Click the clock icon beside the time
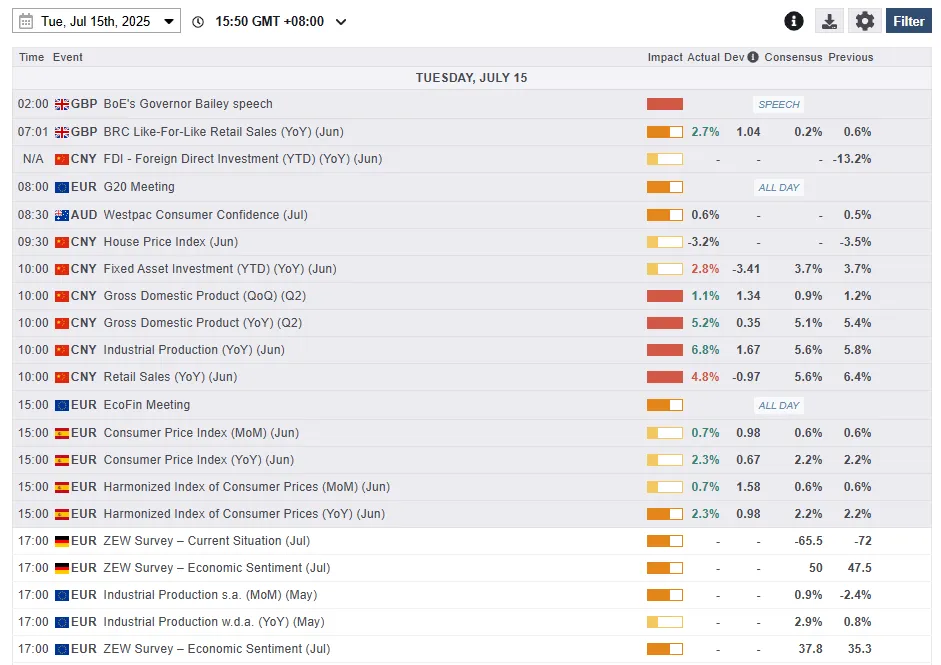941x665 pixels. (198, 22)
